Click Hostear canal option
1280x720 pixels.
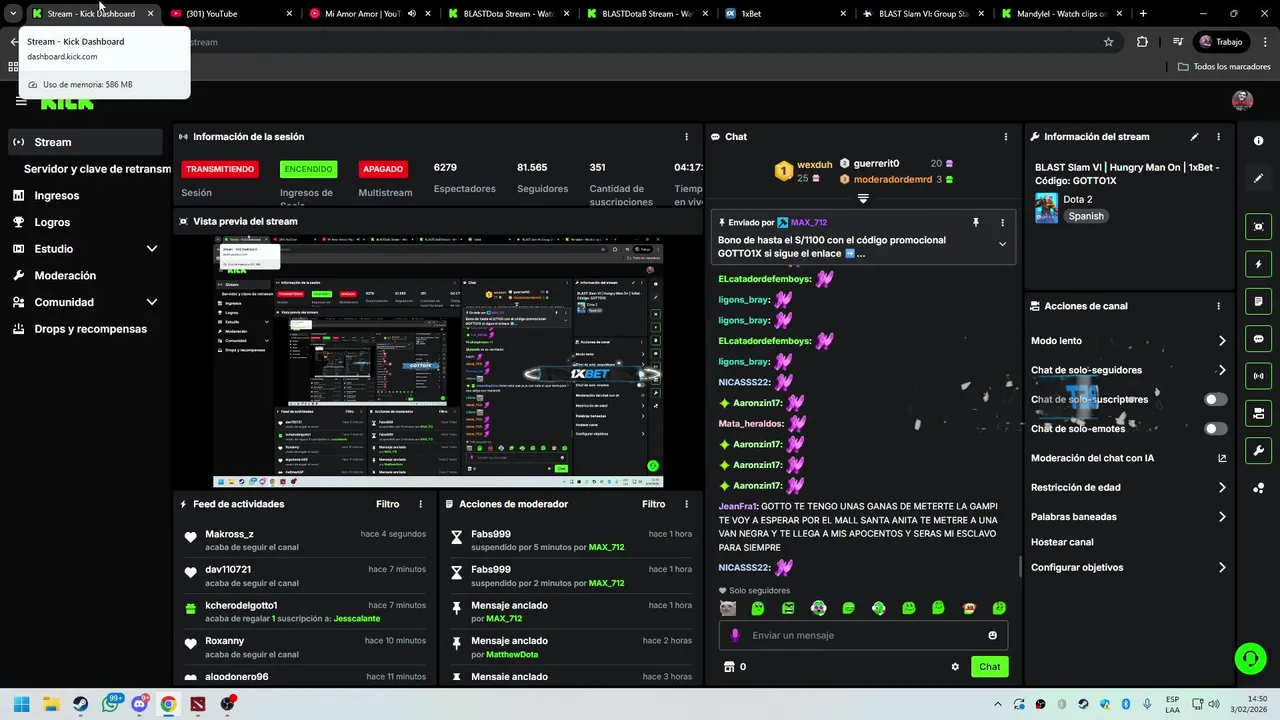1062,542
